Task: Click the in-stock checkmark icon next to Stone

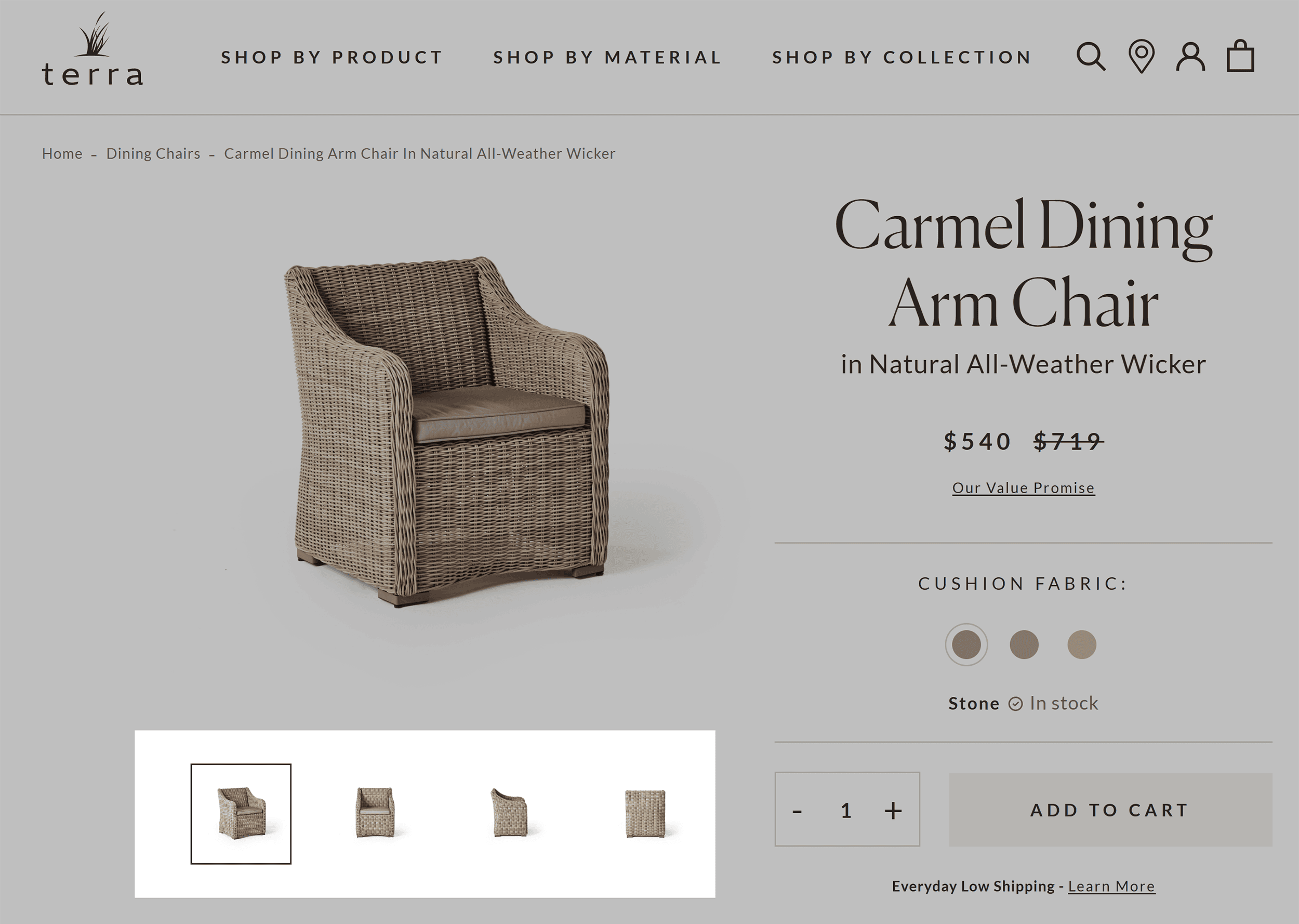Action: click(x=1014, y=703)
